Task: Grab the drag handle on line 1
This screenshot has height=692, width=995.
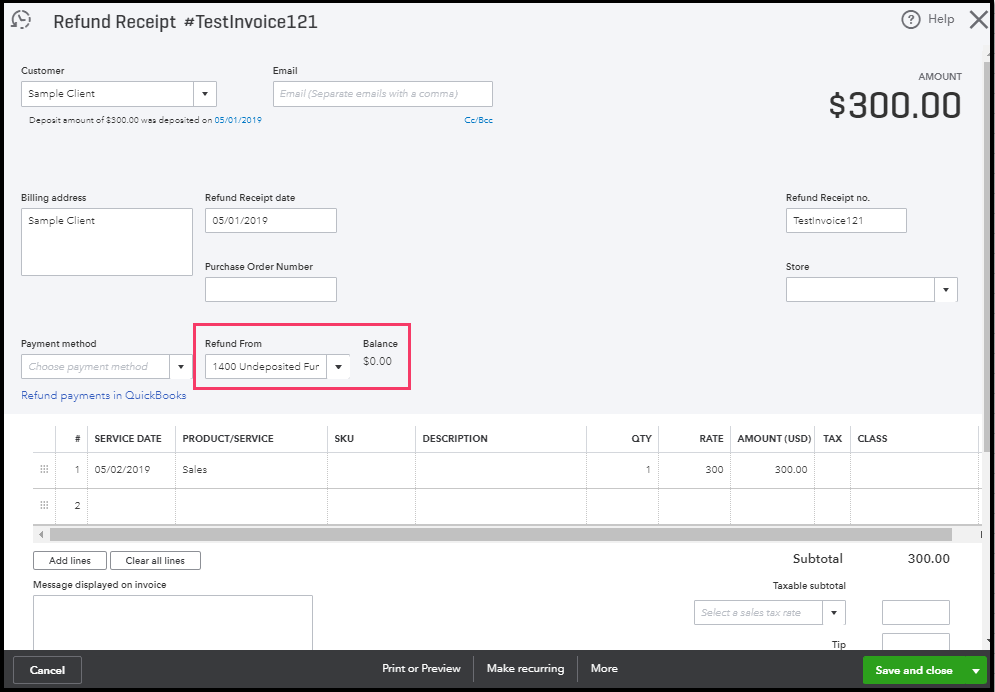Action: coord(44,469)
